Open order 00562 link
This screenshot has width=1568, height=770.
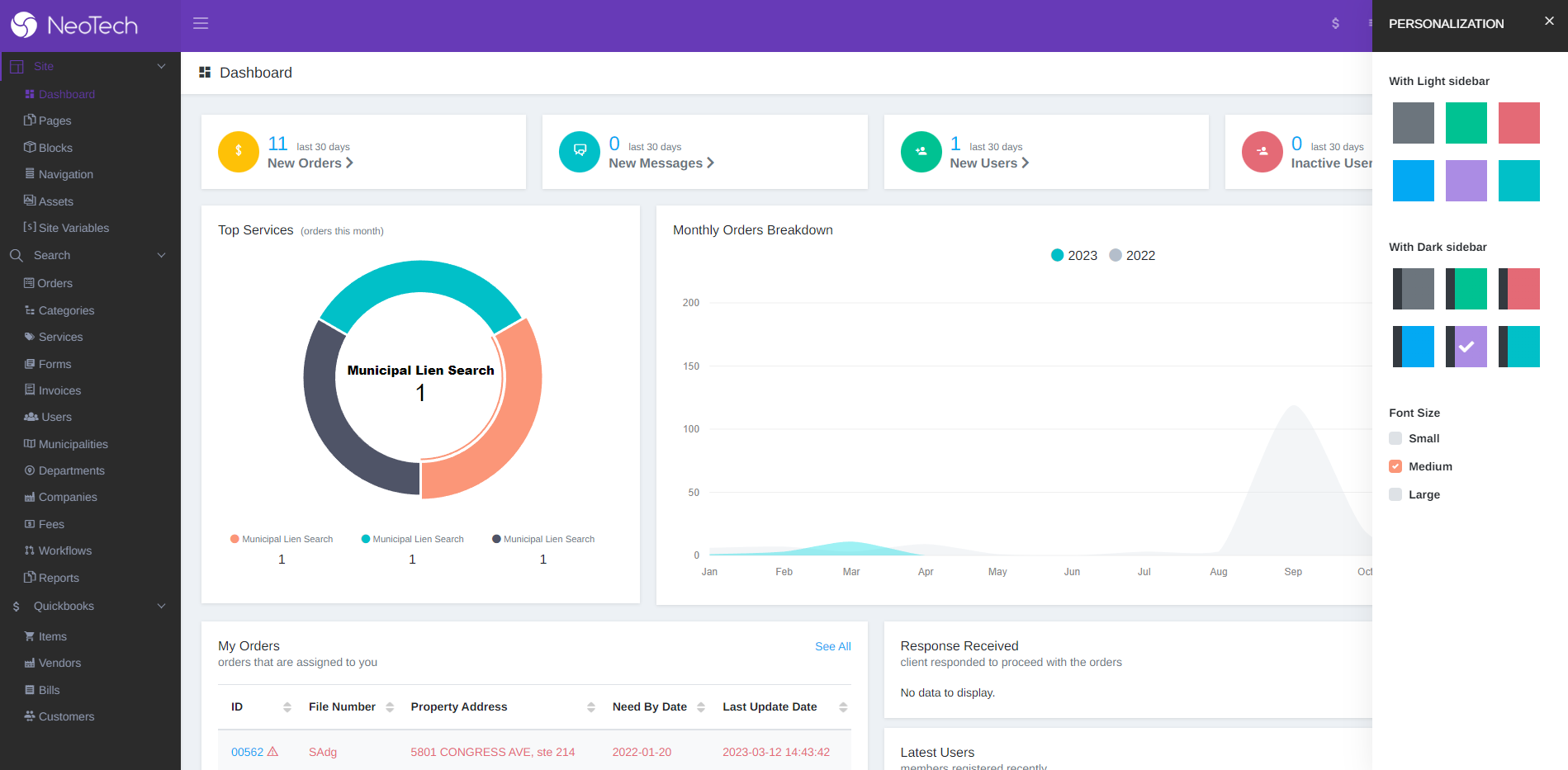pos(247,752)
